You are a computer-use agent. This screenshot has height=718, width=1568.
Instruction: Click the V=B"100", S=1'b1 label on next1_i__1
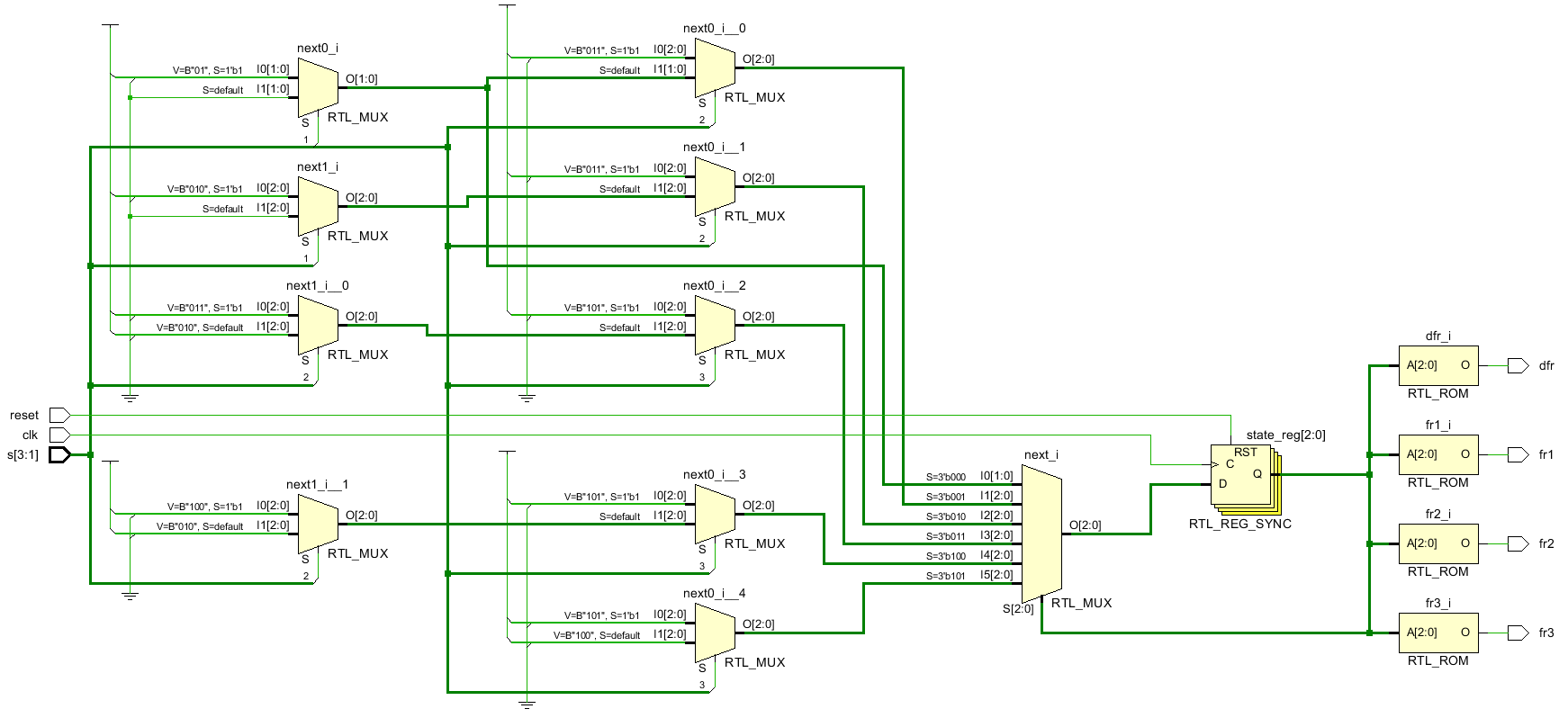pyautogui.click(x=204, y=507)
